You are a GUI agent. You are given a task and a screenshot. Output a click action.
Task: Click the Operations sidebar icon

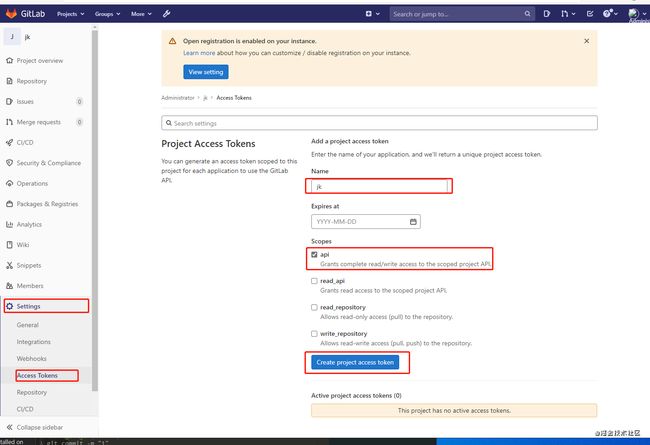[10, 183]
